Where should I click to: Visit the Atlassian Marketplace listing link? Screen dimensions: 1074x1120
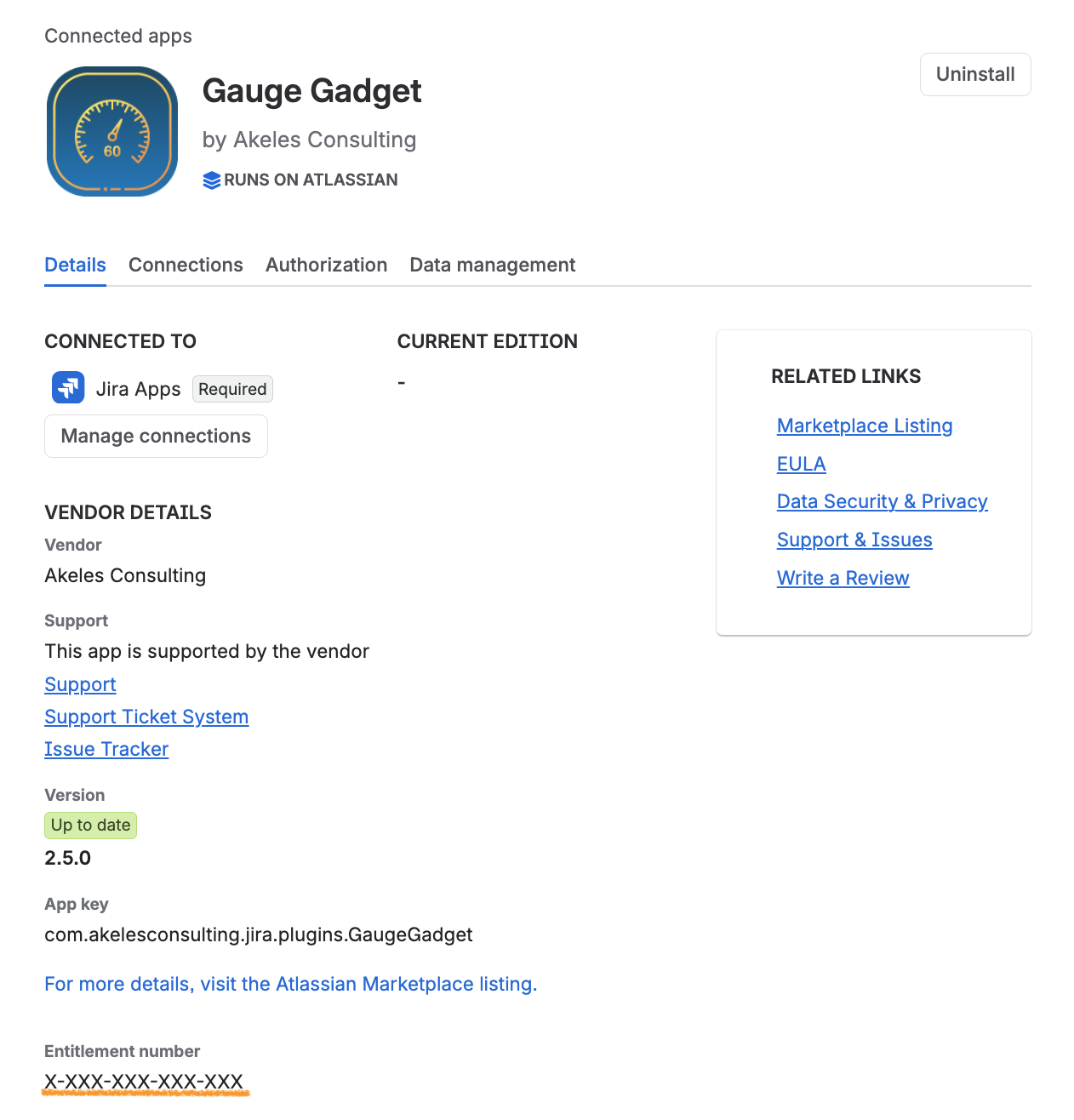pyautogui.click(x=291, y=984)
